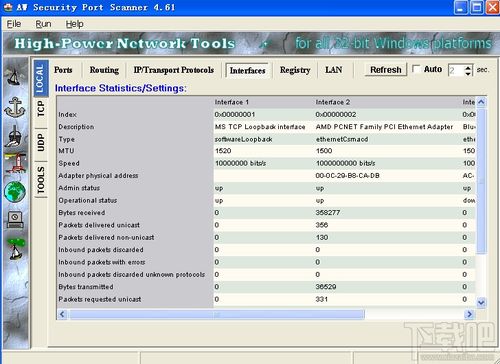Click the sailboat icon in sidebar

click(14, 75)
